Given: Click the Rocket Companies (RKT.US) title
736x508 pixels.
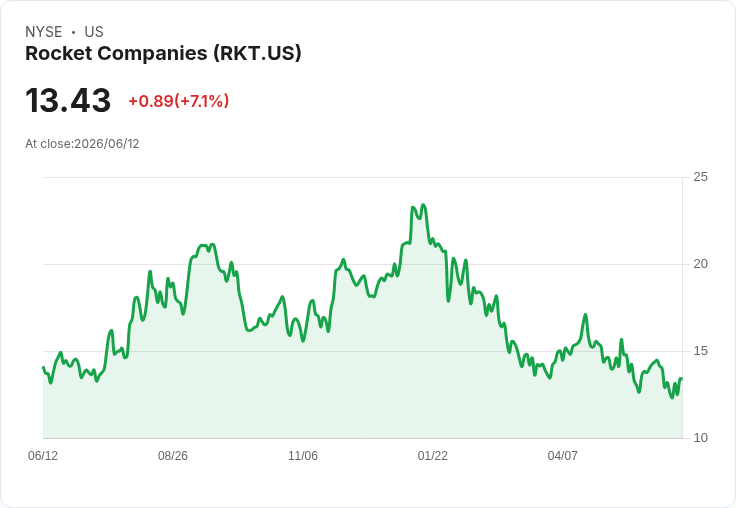Looking at the screenshot, I should click(163, 53).
